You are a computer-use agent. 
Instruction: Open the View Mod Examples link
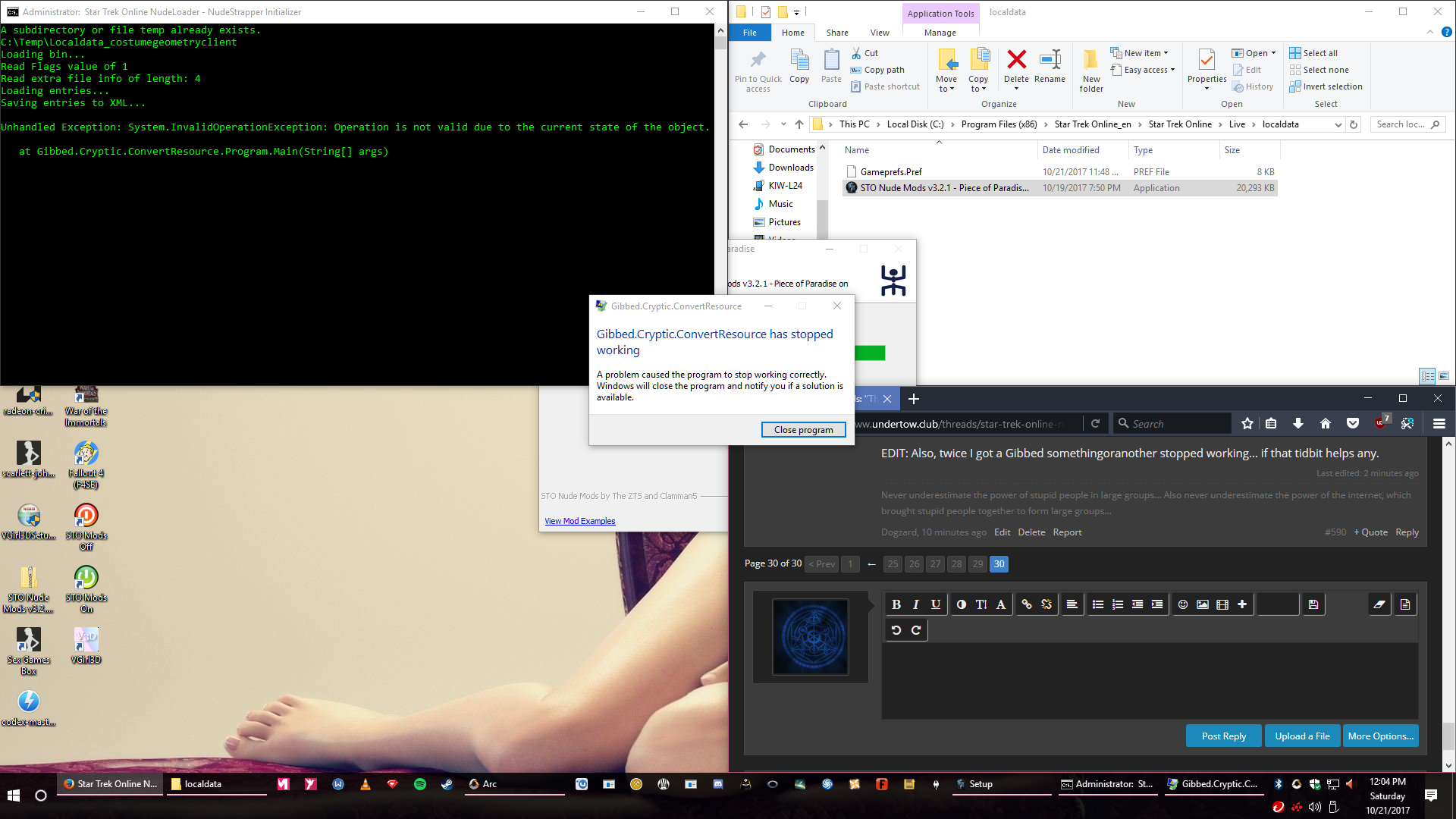(579, 521)
